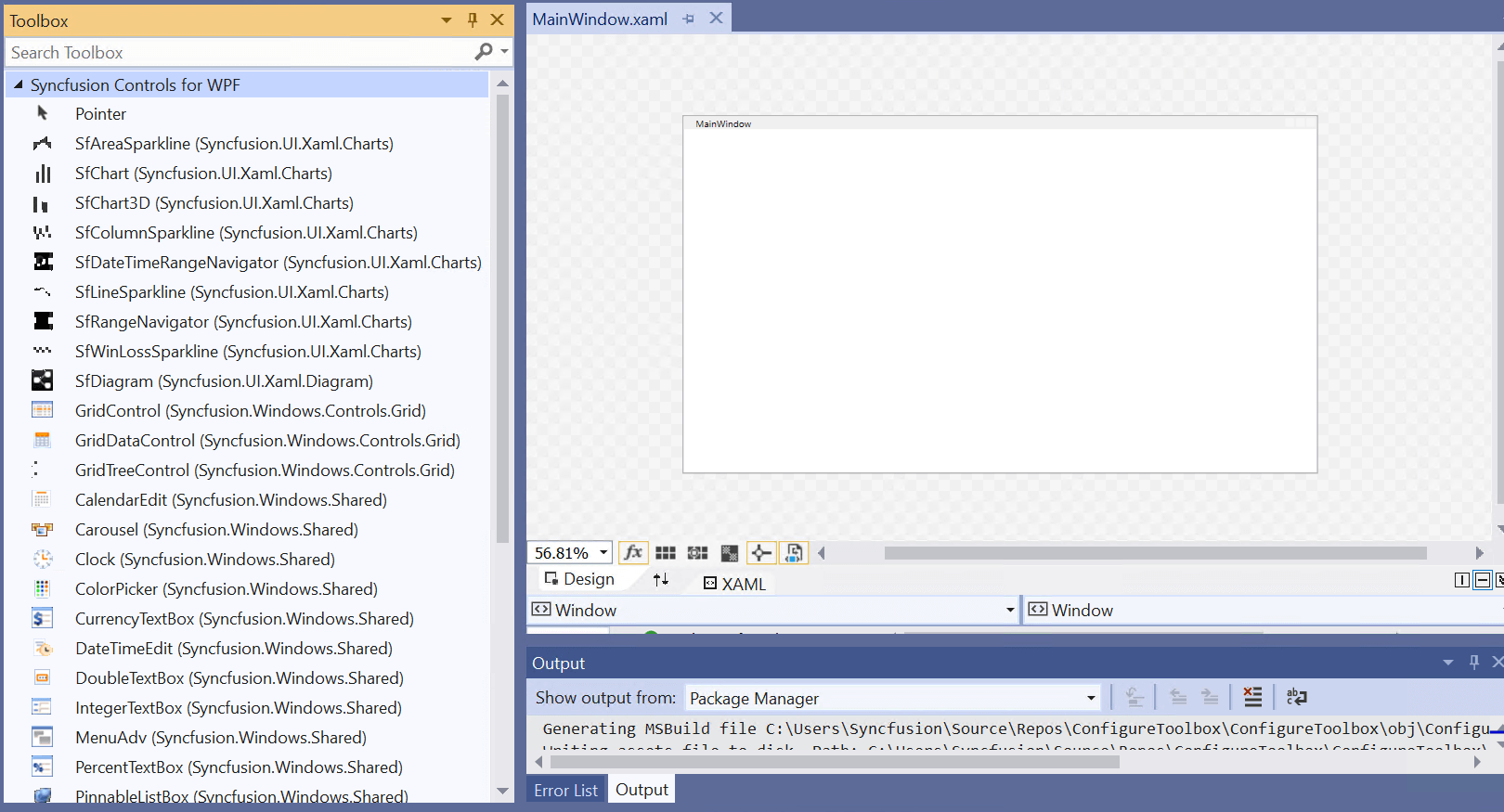Viewport: 1504px width, 812px height.
Task: Click the Toolbox vertical scrollbar thumb
Action: pyautogui.click(x=502, y=318)
